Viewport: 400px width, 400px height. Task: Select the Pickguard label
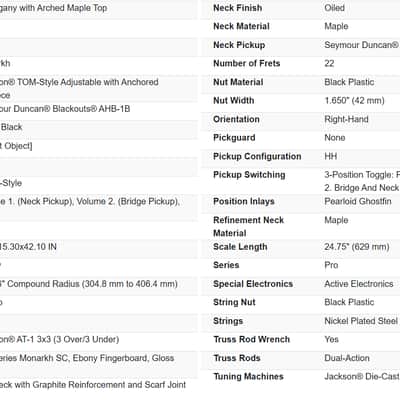tap(234, 138)
